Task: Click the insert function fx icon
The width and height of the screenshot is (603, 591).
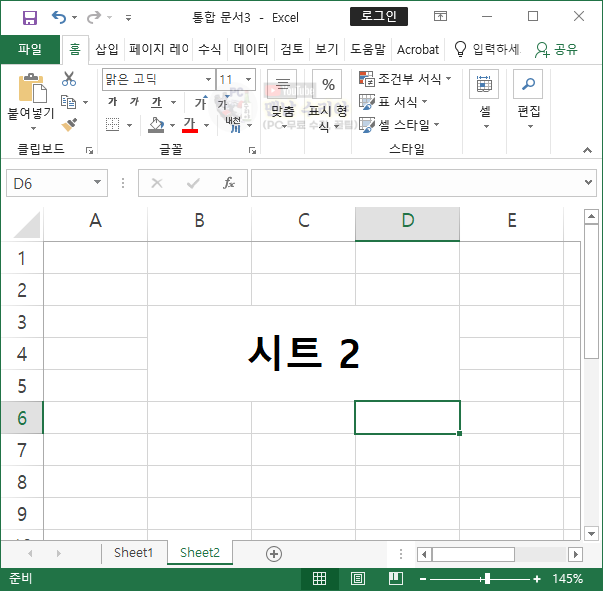Action: coord(229,183)
